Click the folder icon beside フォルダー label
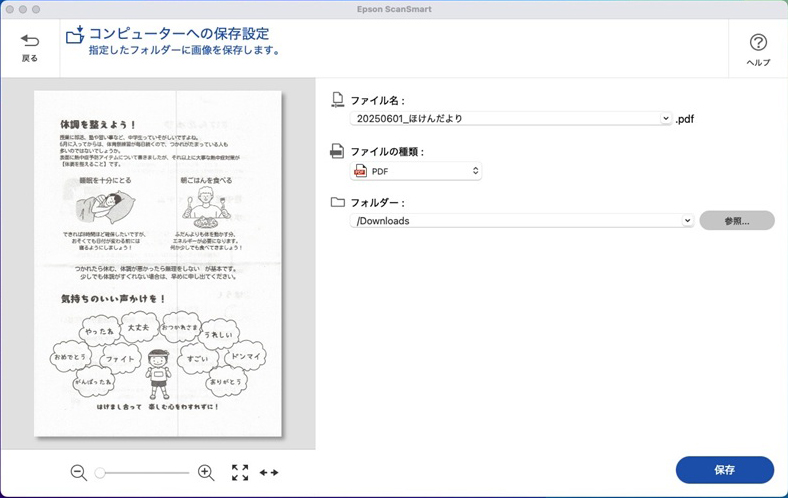Screen dimensions: 788x498 pos(338,202)
